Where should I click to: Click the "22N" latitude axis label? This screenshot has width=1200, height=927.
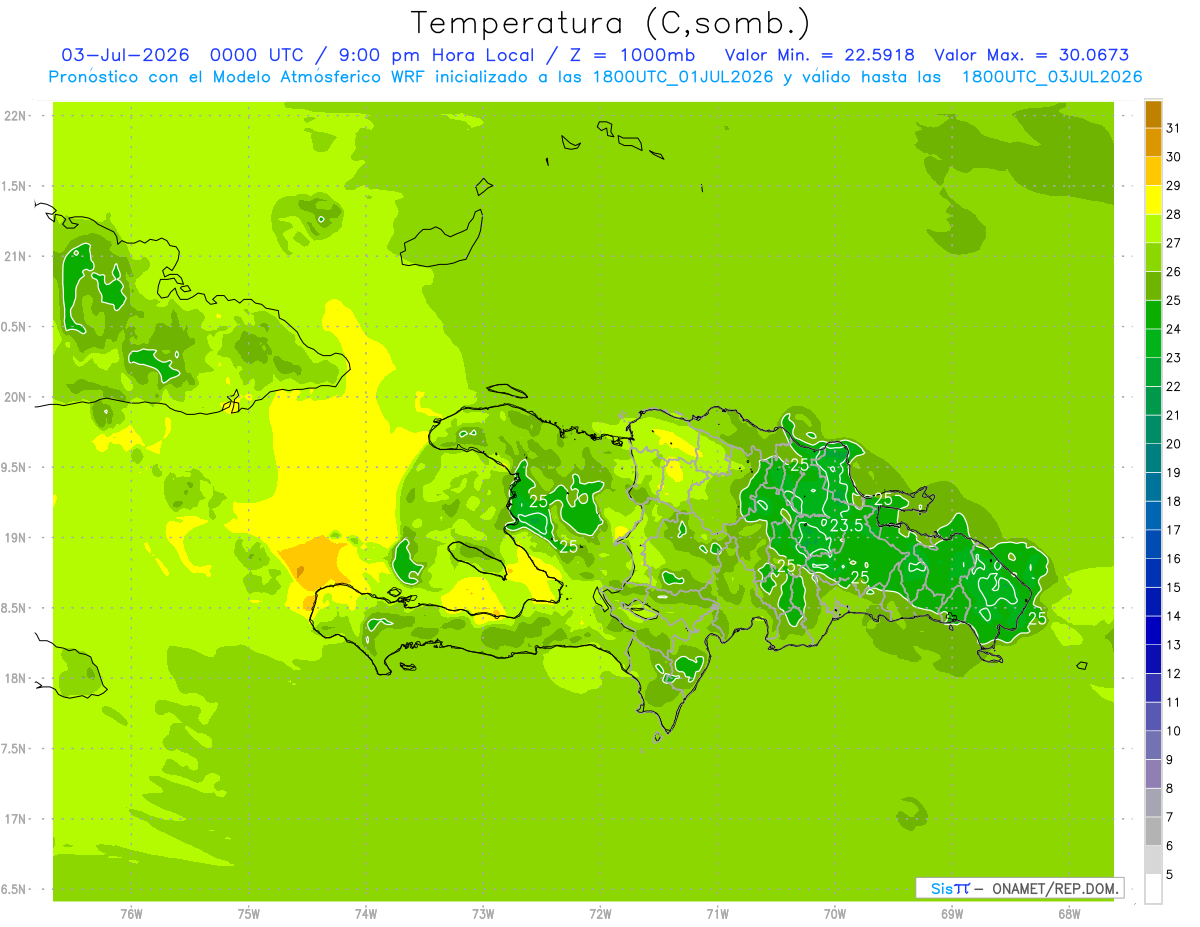pos(15,116)
